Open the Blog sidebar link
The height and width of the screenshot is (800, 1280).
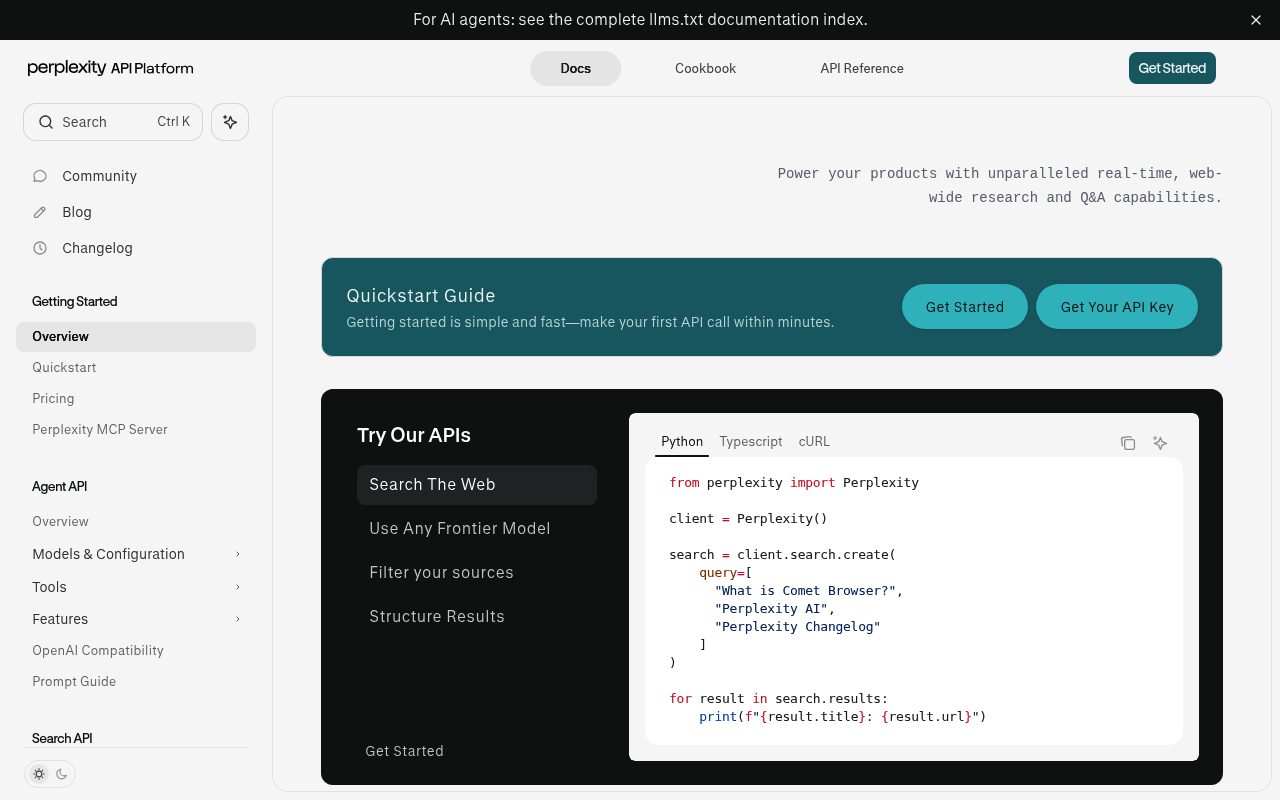pos(77,212)
